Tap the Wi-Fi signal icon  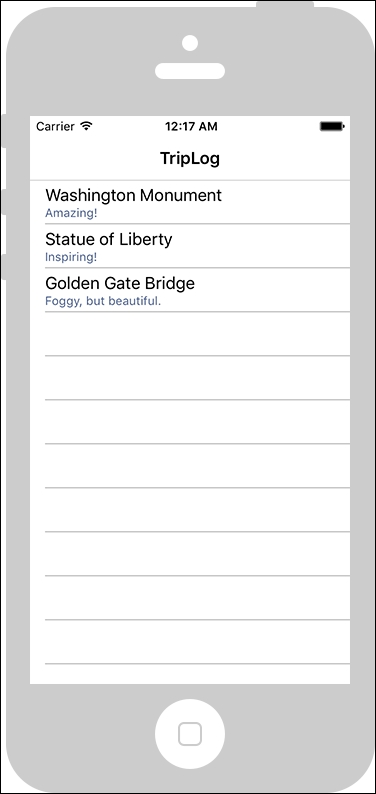coord(87,126)
